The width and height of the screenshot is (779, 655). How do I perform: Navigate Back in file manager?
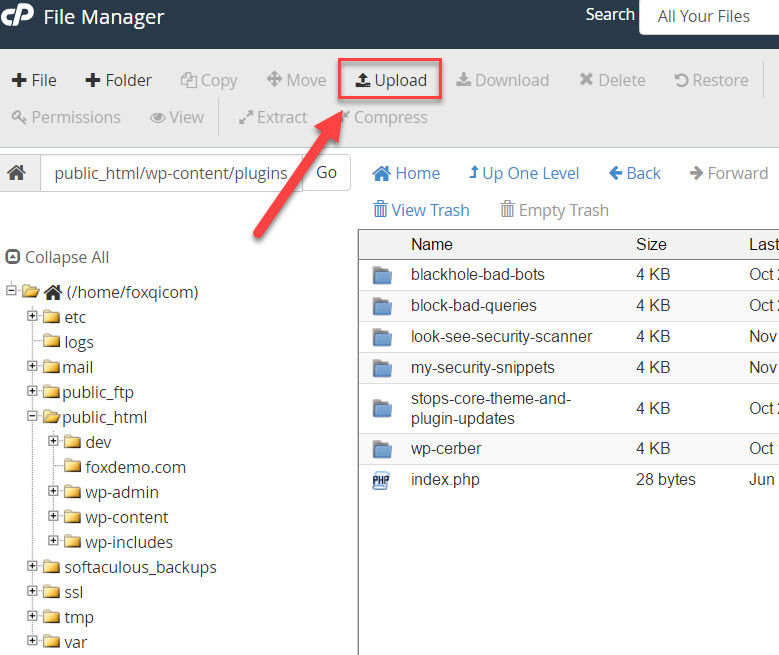pos(635,173)
